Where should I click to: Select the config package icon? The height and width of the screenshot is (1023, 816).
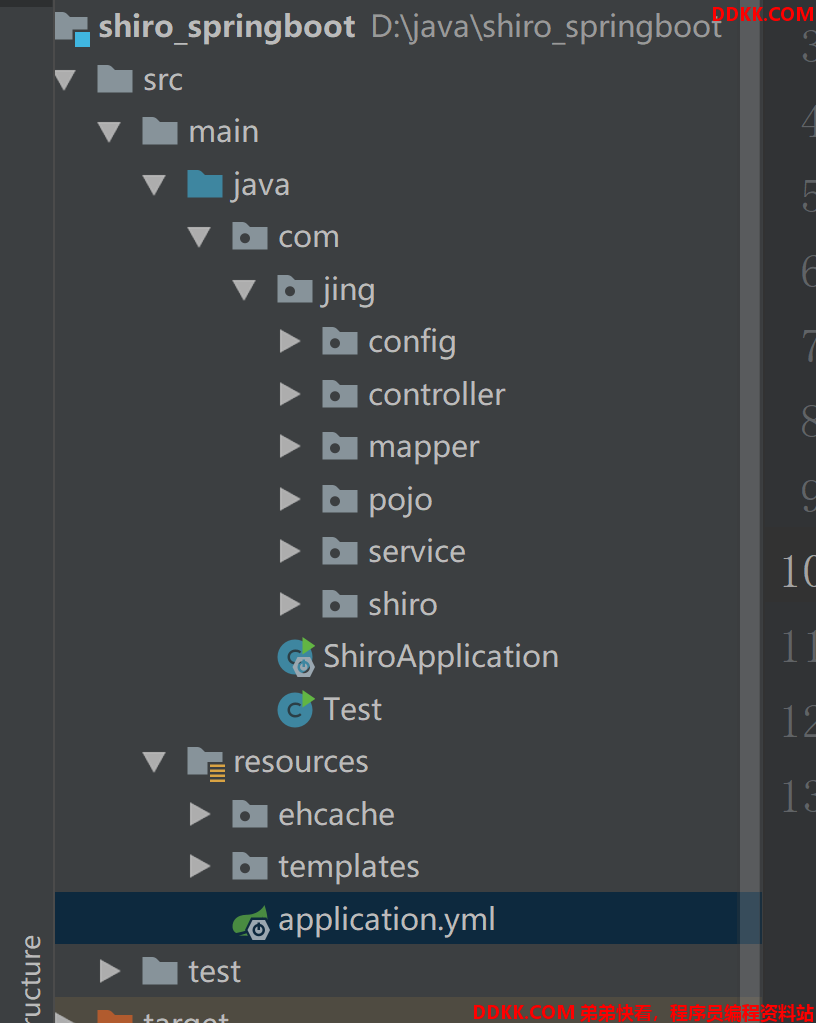(340, 341)
